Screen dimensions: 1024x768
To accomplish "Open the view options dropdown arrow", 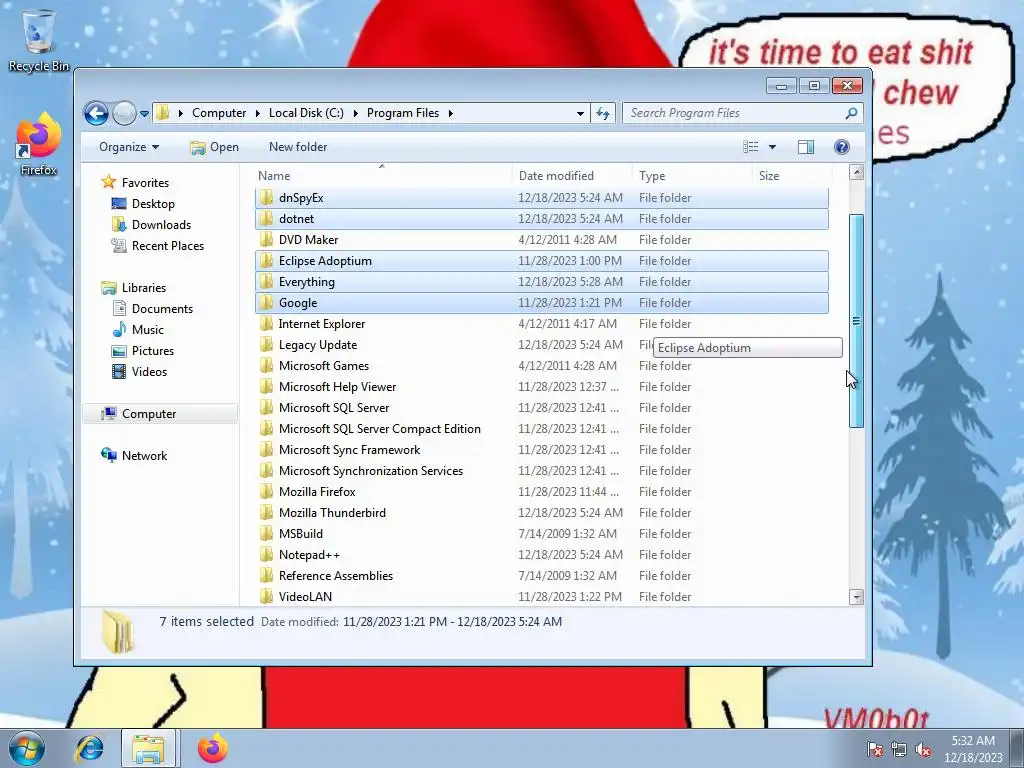I will click(x=773, y=147).
